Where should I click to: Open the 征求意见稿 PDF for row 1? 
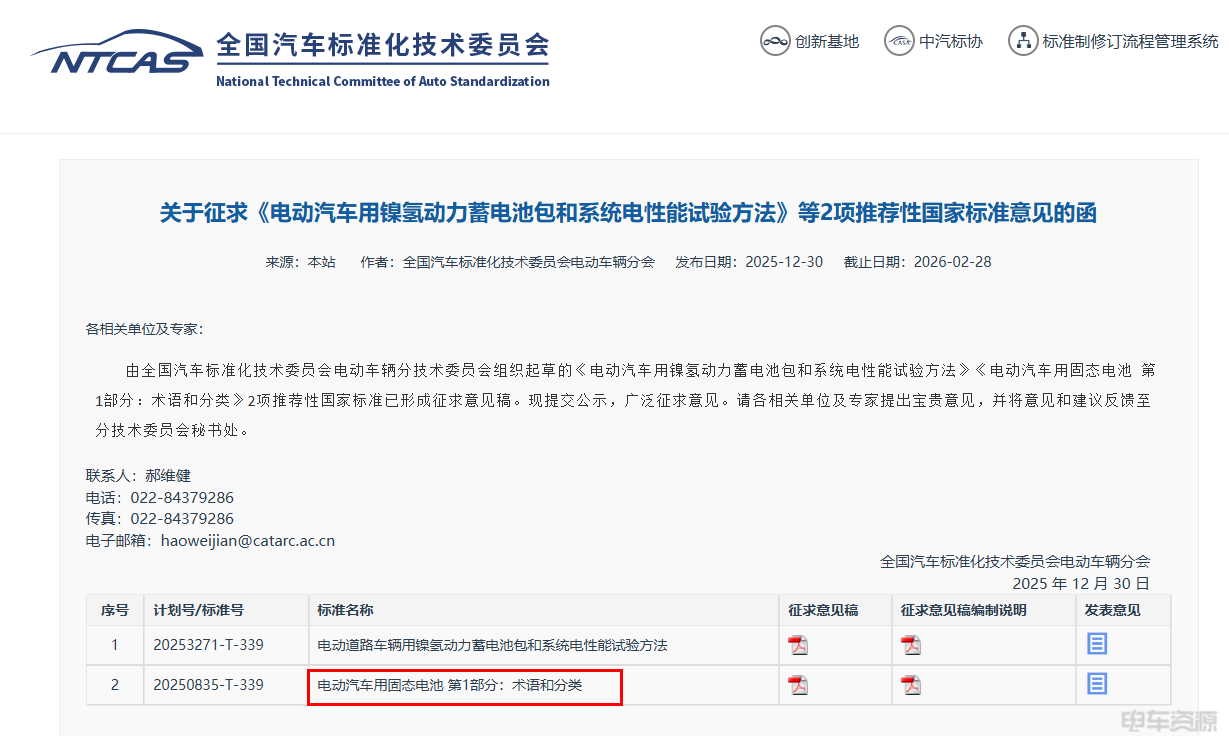pyautogui.click(x=797, y=645)
